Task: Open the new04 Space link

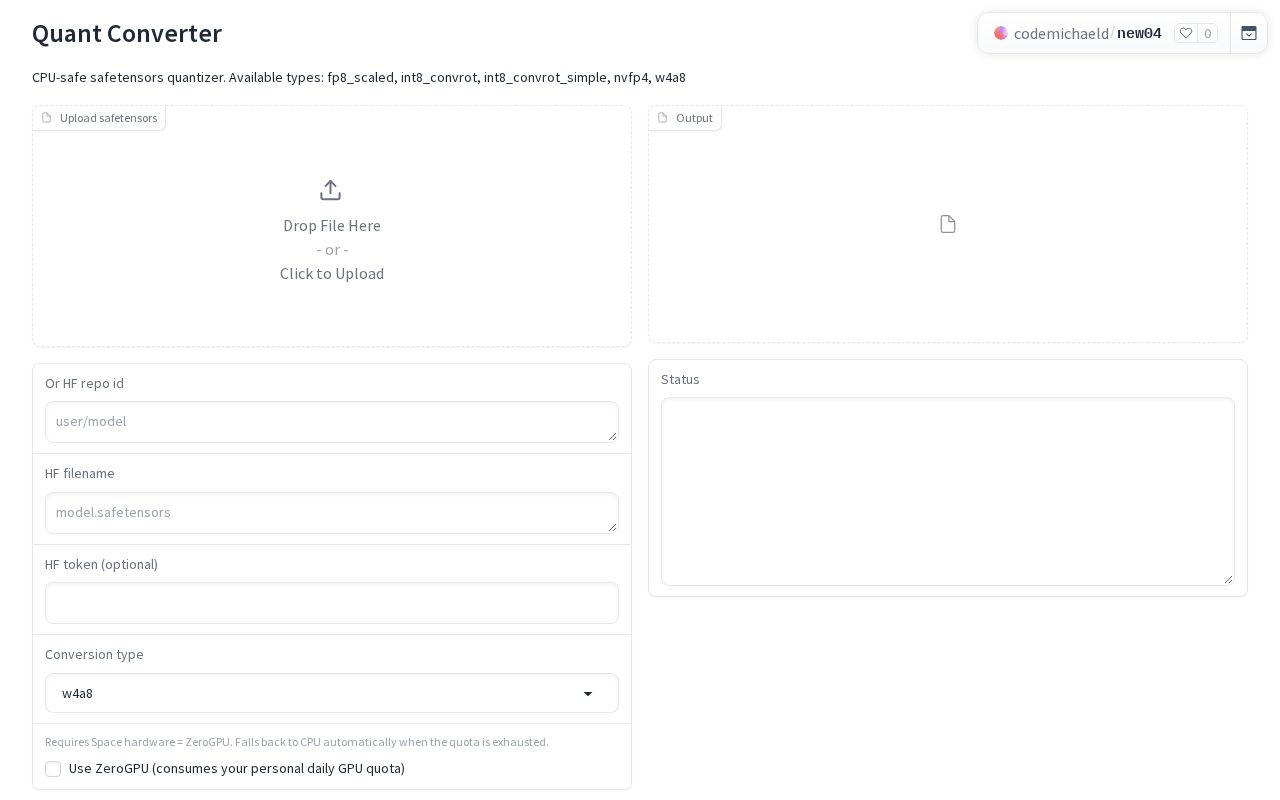Action: (1139, 33)
